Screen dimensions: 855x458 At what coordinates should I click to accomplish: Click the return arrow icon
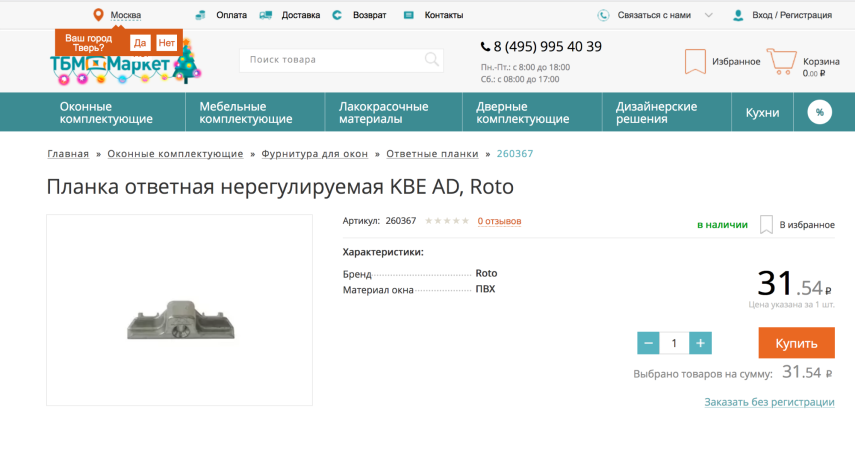(x=337, y=15)
